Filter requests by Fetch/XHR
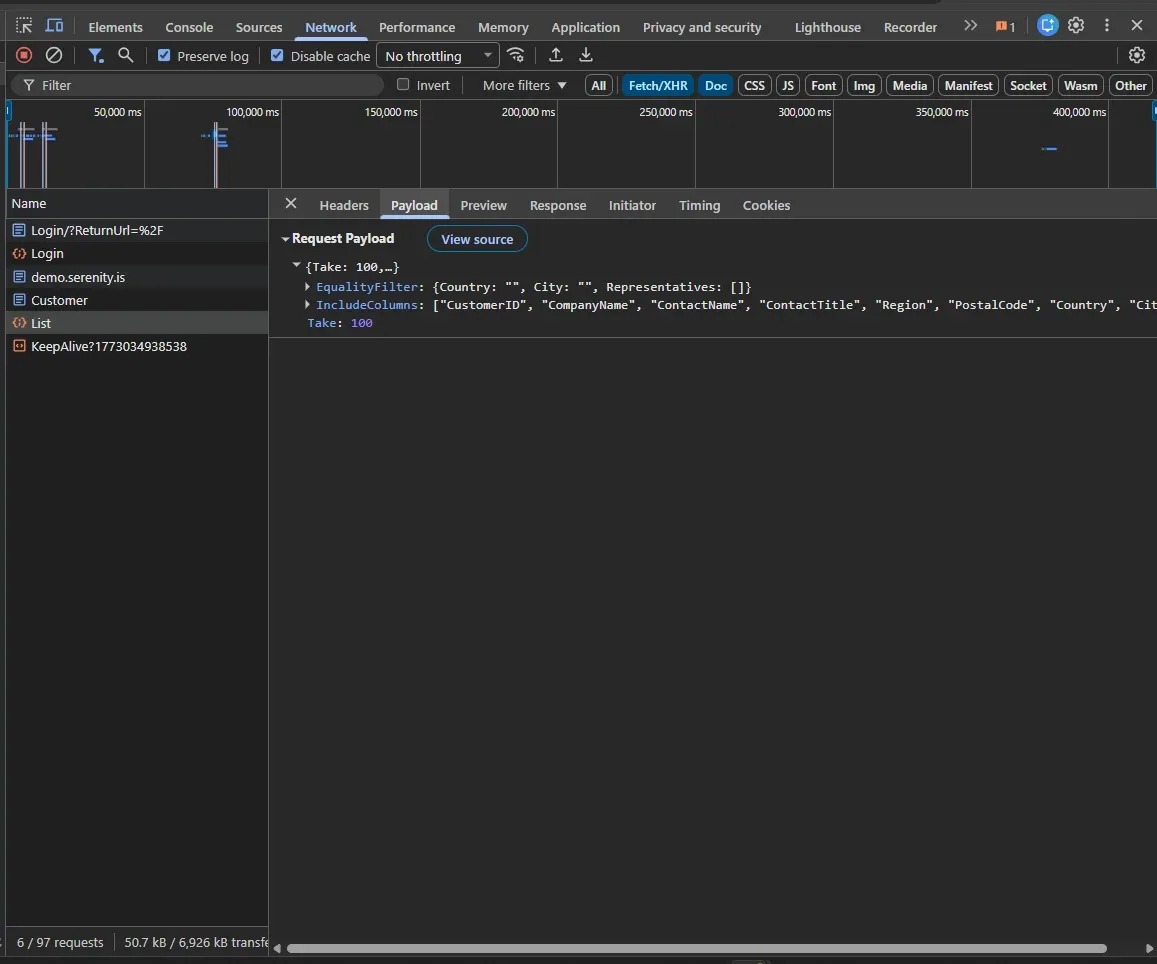Viewport: 1157px width, 964px height. [658, 85]
